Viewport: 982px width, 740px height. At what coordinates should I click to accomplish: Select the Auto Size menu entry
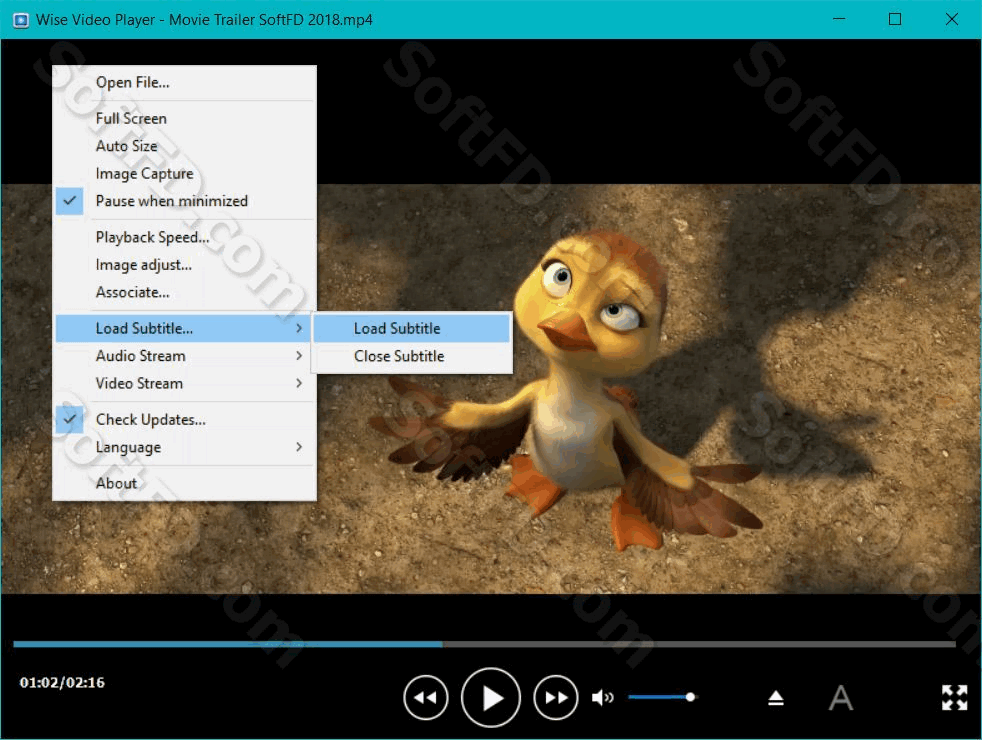[x=185, y=146]
